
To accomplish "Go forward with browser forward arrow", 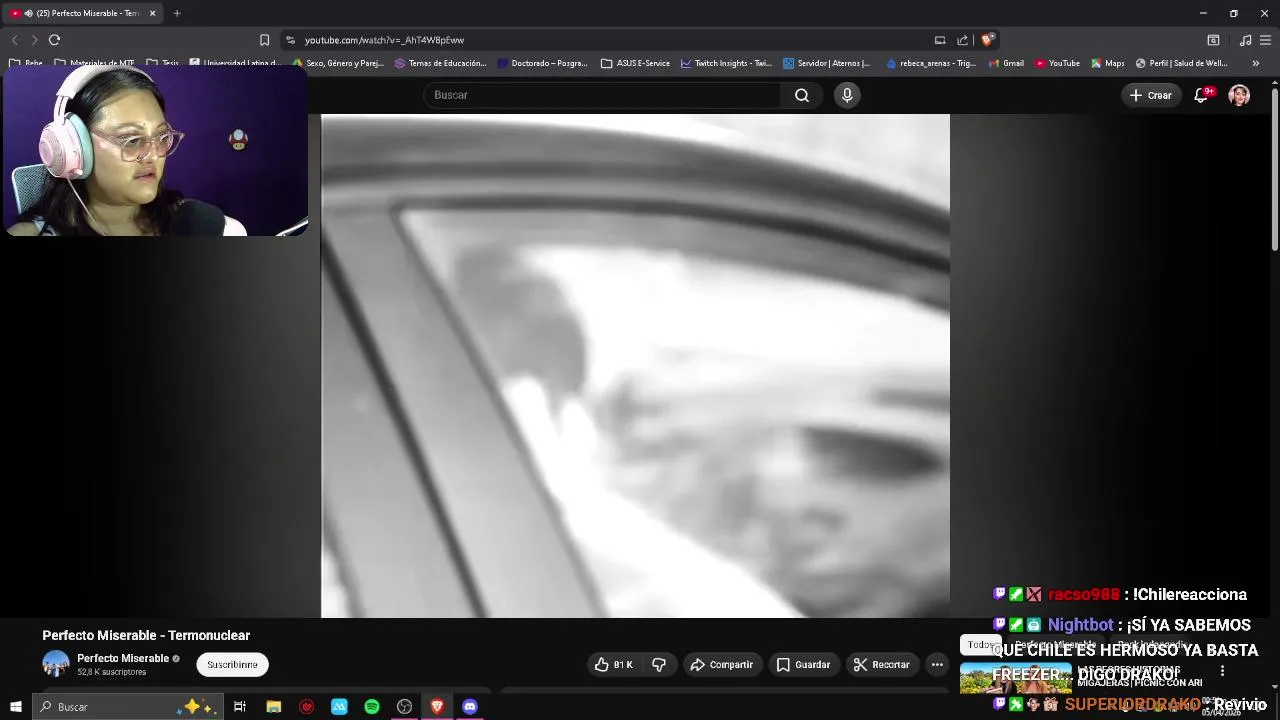I will point(33,40).
